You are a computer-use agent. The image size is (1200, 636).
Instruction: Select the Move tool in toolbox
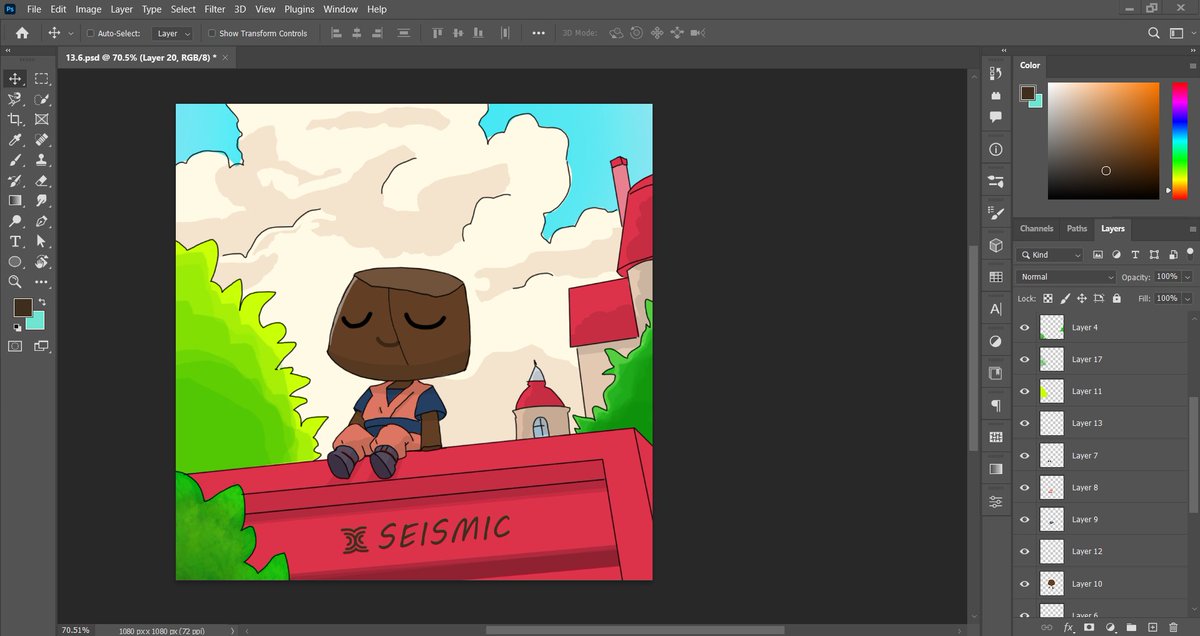[x=16, y=78]
